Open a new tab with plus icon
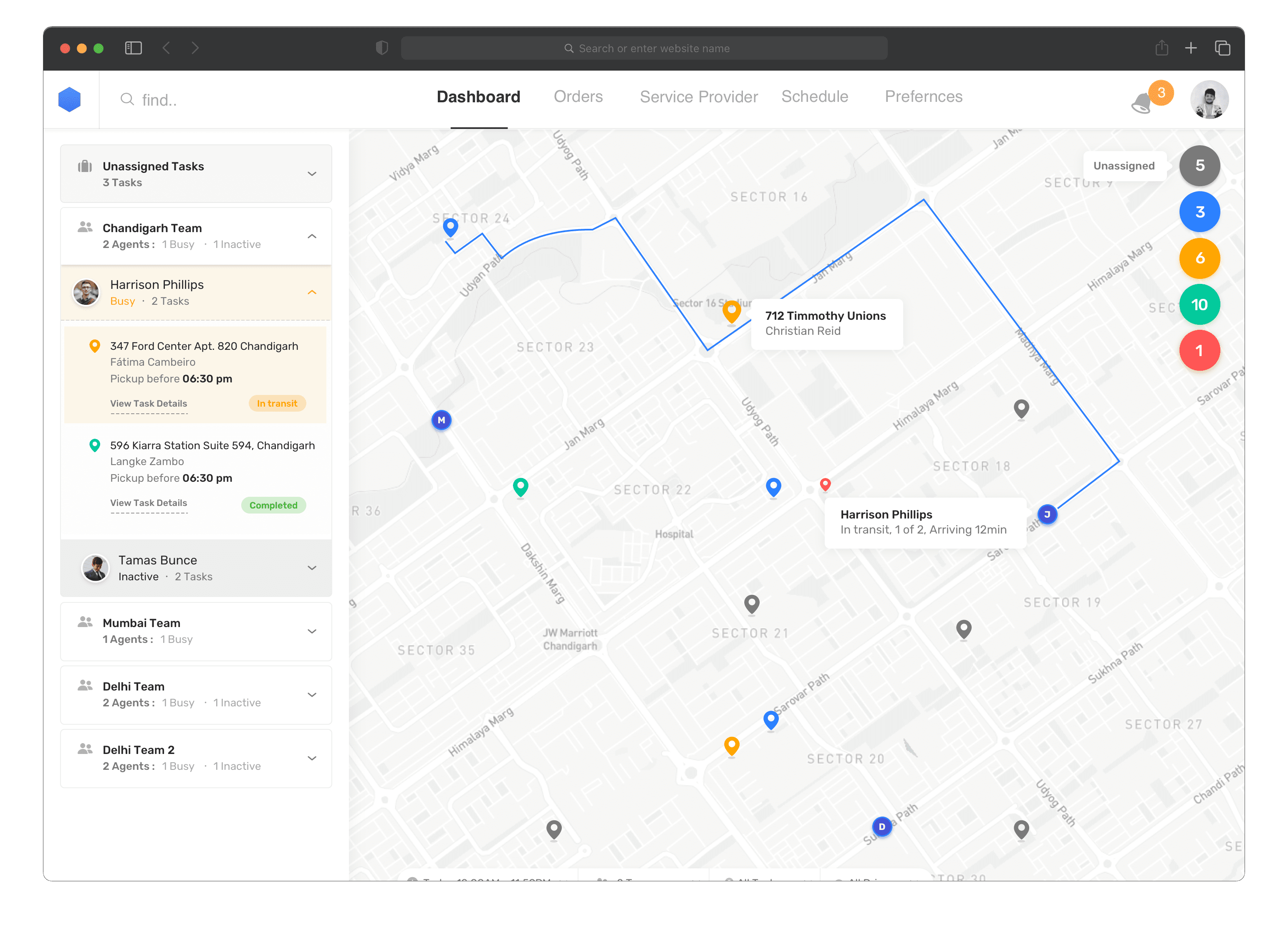Image resolution: width=1288 pixels, height=941 pixels. point(1191,48)
